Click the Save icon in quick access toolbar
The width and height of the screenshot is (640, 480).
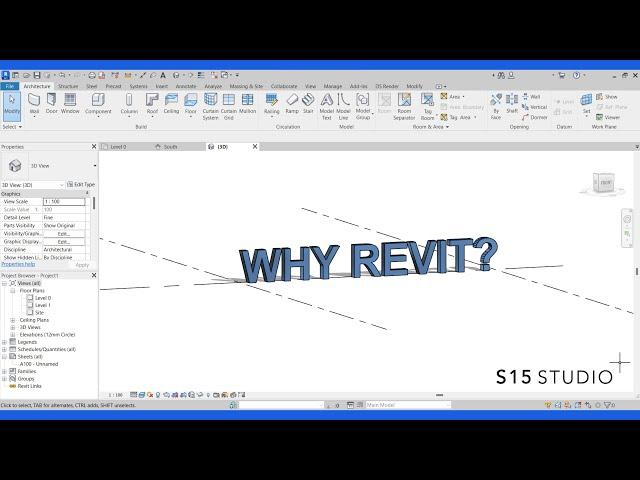click(37, 75)
